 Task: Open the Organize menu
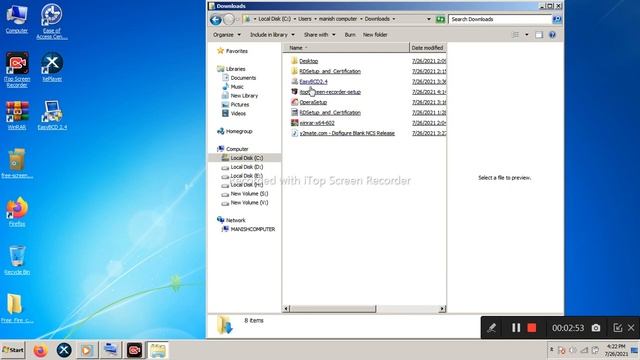tap(227, 35)
